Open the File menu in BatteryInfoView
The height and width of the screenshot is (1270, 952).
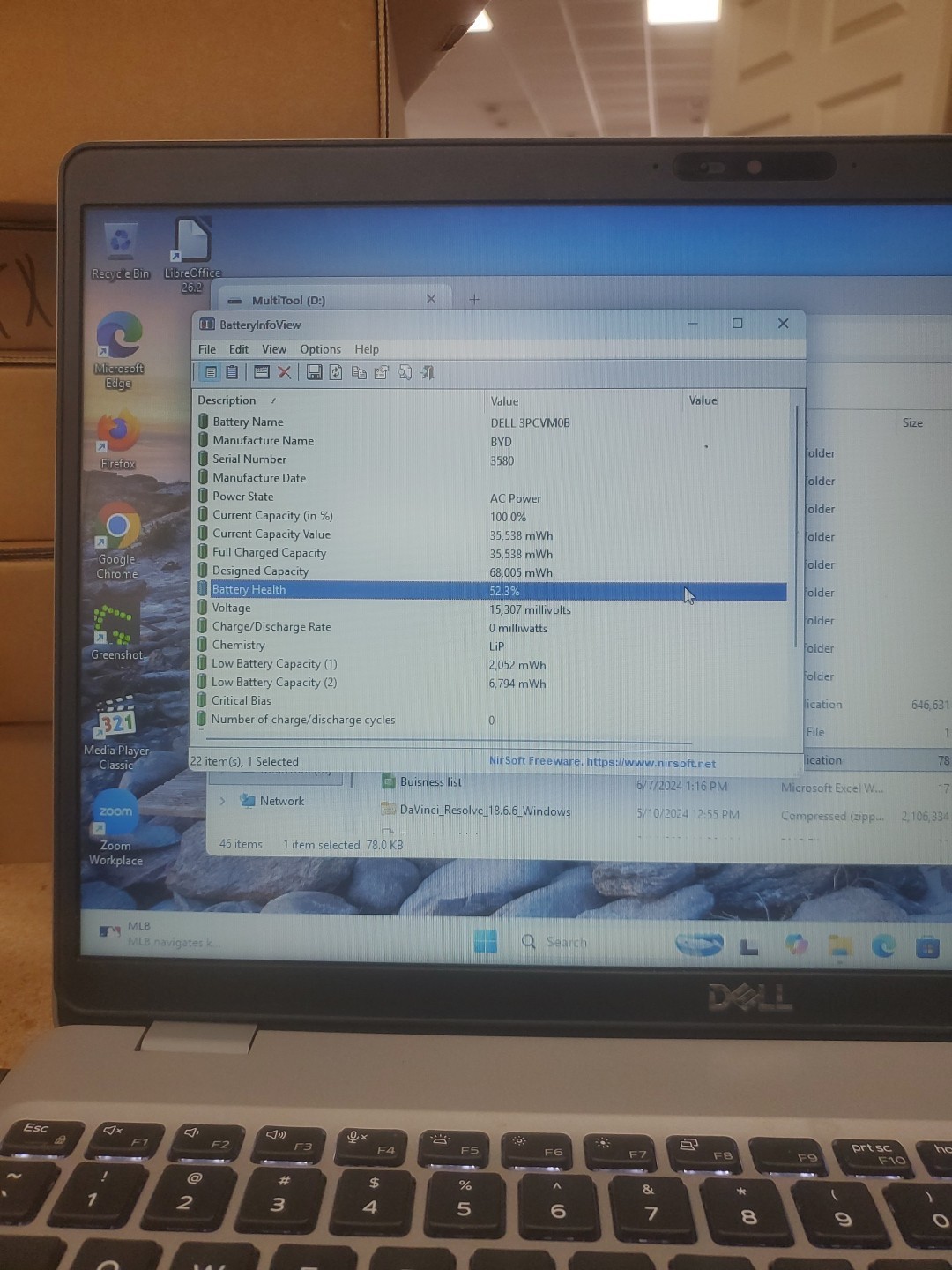(207, 349)
